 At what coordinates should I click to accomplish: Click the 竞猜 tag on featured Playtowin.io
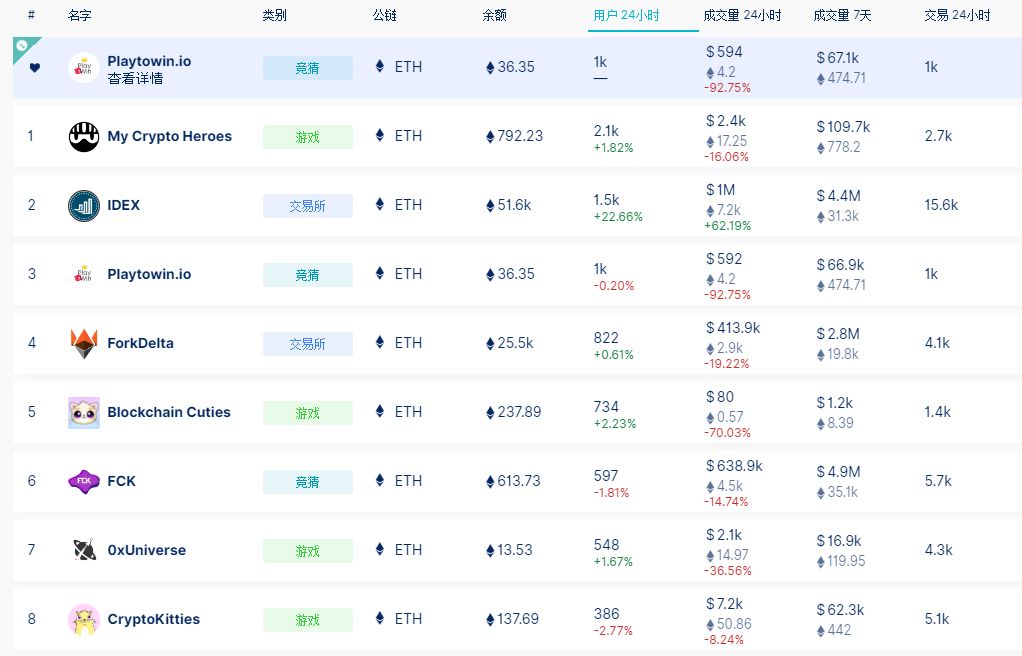(x=308, y=68)
